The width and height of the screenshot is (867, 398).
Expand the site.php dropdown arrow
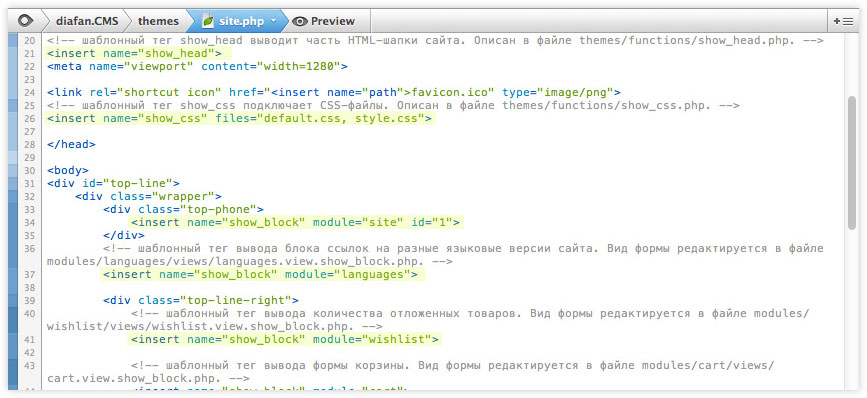[x=273, y=22]
